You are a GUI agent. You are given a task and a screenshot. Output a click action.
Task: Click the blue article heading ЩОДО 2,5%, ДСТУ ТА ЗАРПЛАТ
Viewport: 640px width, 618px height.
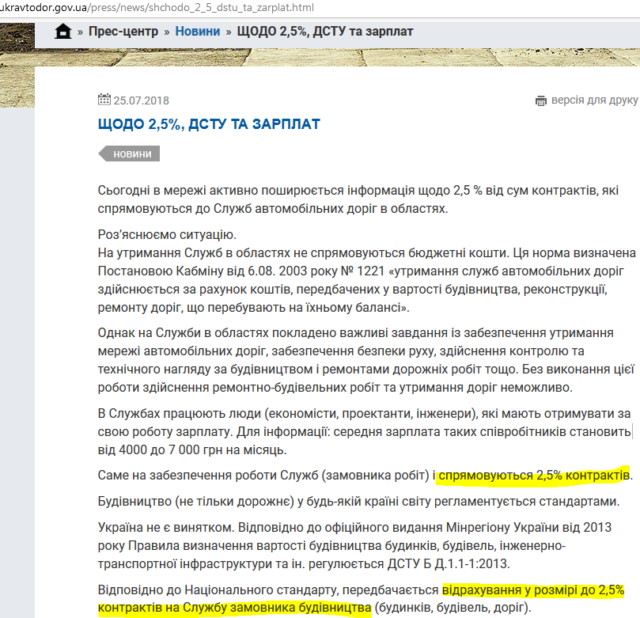coord(209,123)
